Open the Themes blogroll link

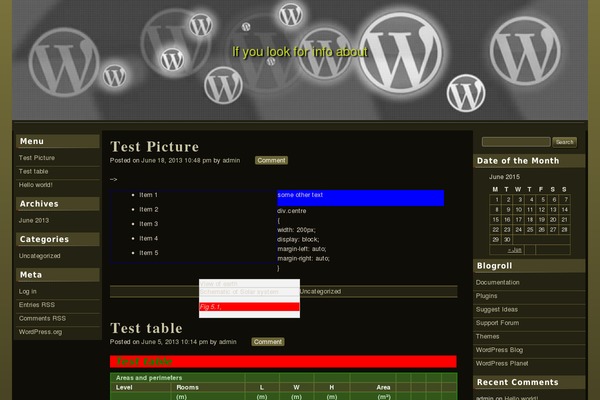(488, 336)
